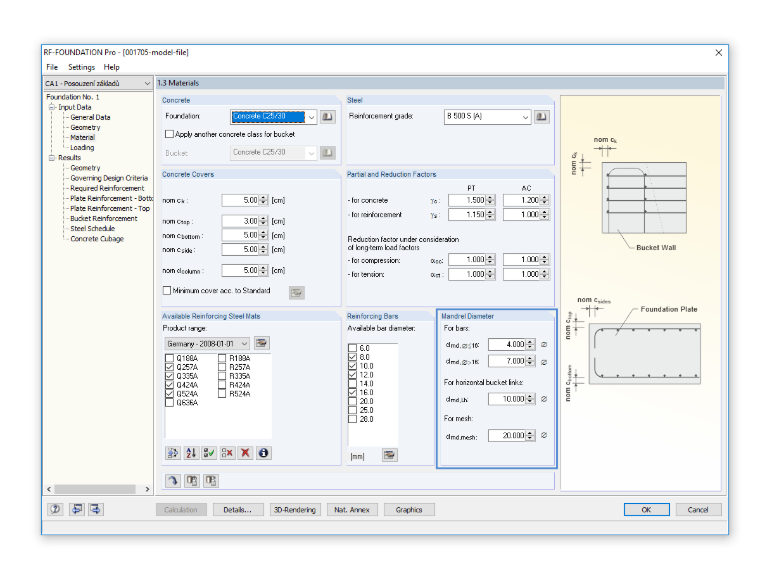Viewport: 760px width, 570px height.
Task: Check the R188A steel mat
Action: (x=222, y=358)
